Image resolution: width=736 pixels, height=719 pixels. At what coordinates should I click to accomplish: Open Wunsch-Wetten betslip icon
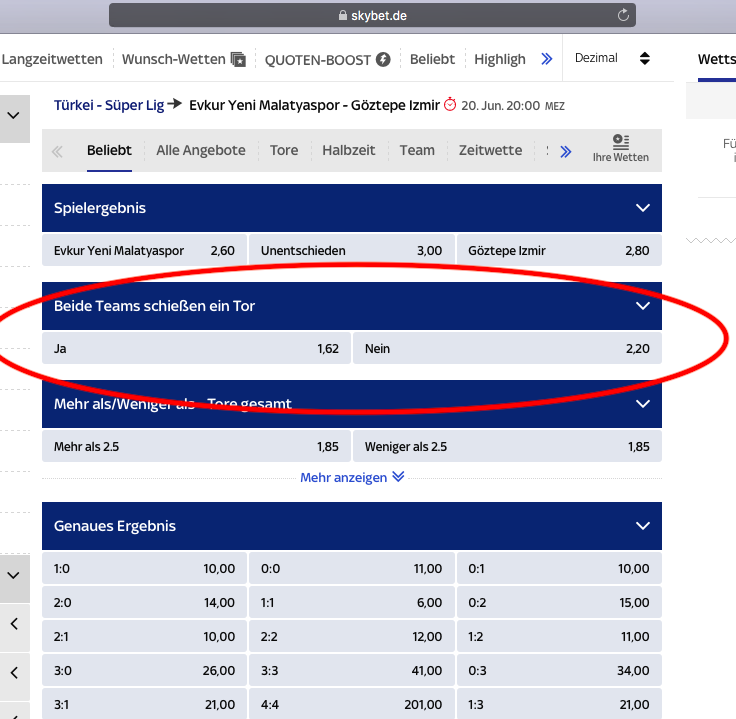pos(238,60)
